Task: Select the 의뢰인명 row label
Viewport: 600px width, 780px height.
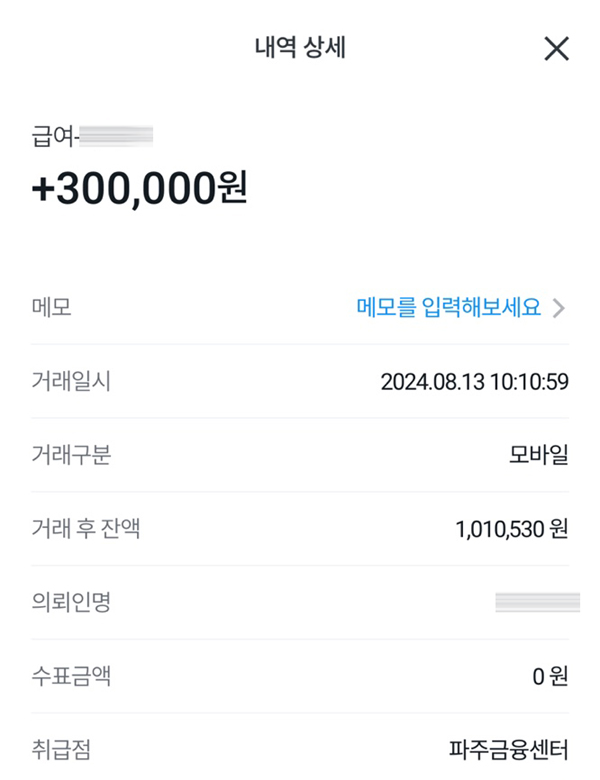Action: point(71,603)
